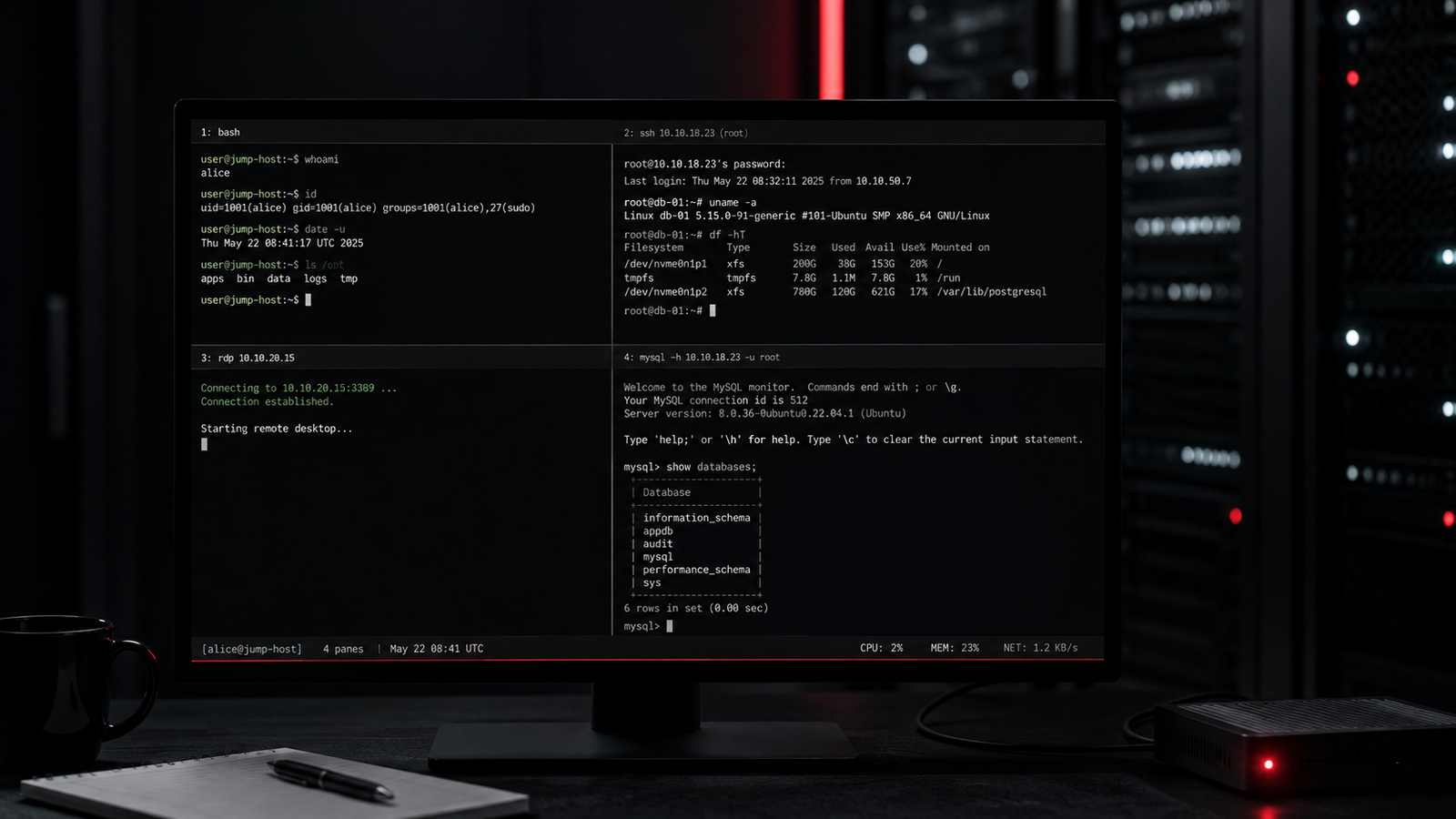Click the "CPU: 2%" status indicator

click(x=882, y=648)
